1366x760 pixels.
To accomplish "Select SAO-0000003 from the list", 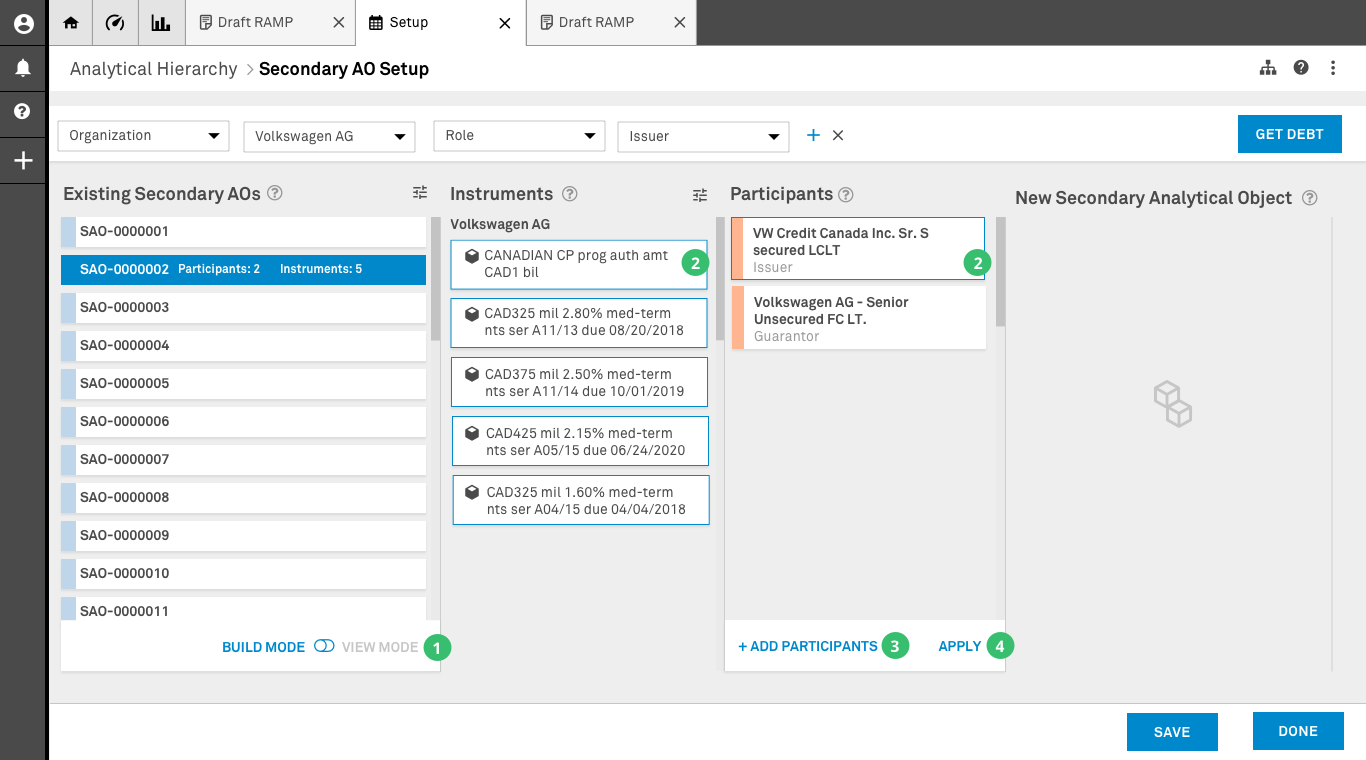I will pos(242,307).
